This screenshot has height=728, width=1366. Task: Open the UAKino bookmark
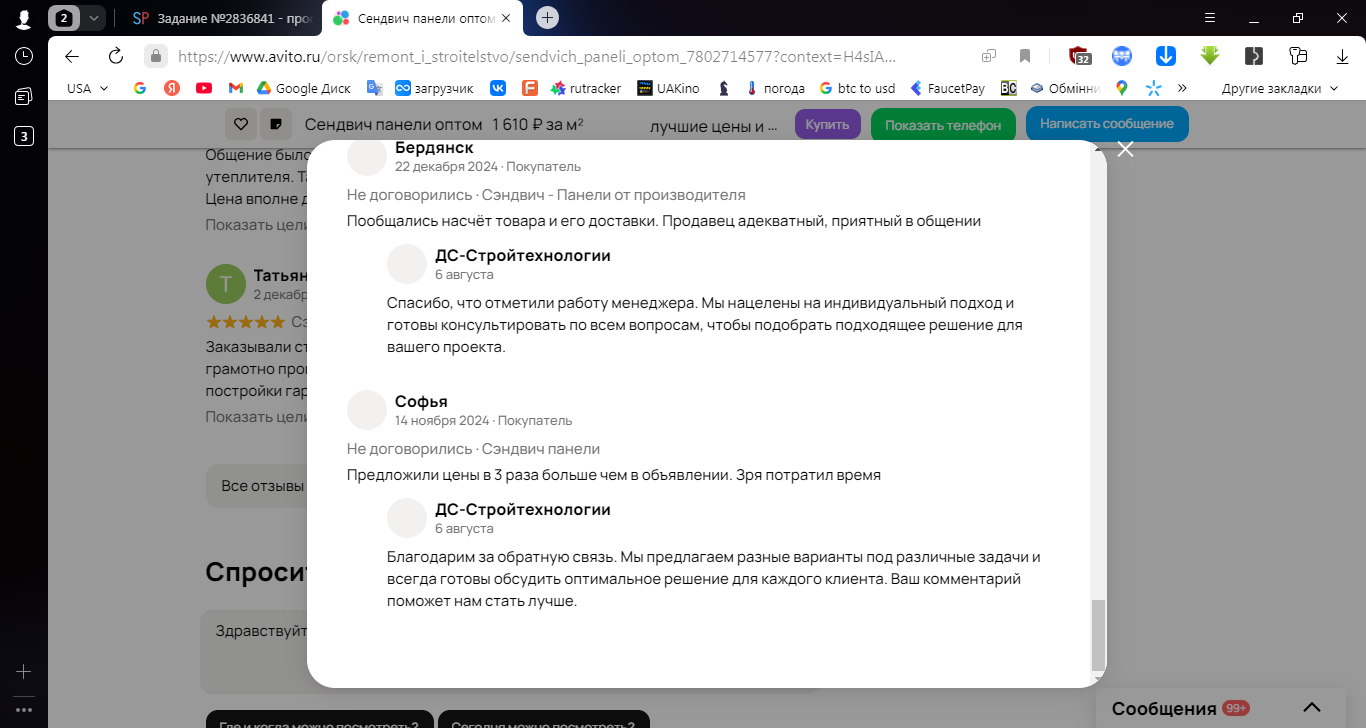669,88
